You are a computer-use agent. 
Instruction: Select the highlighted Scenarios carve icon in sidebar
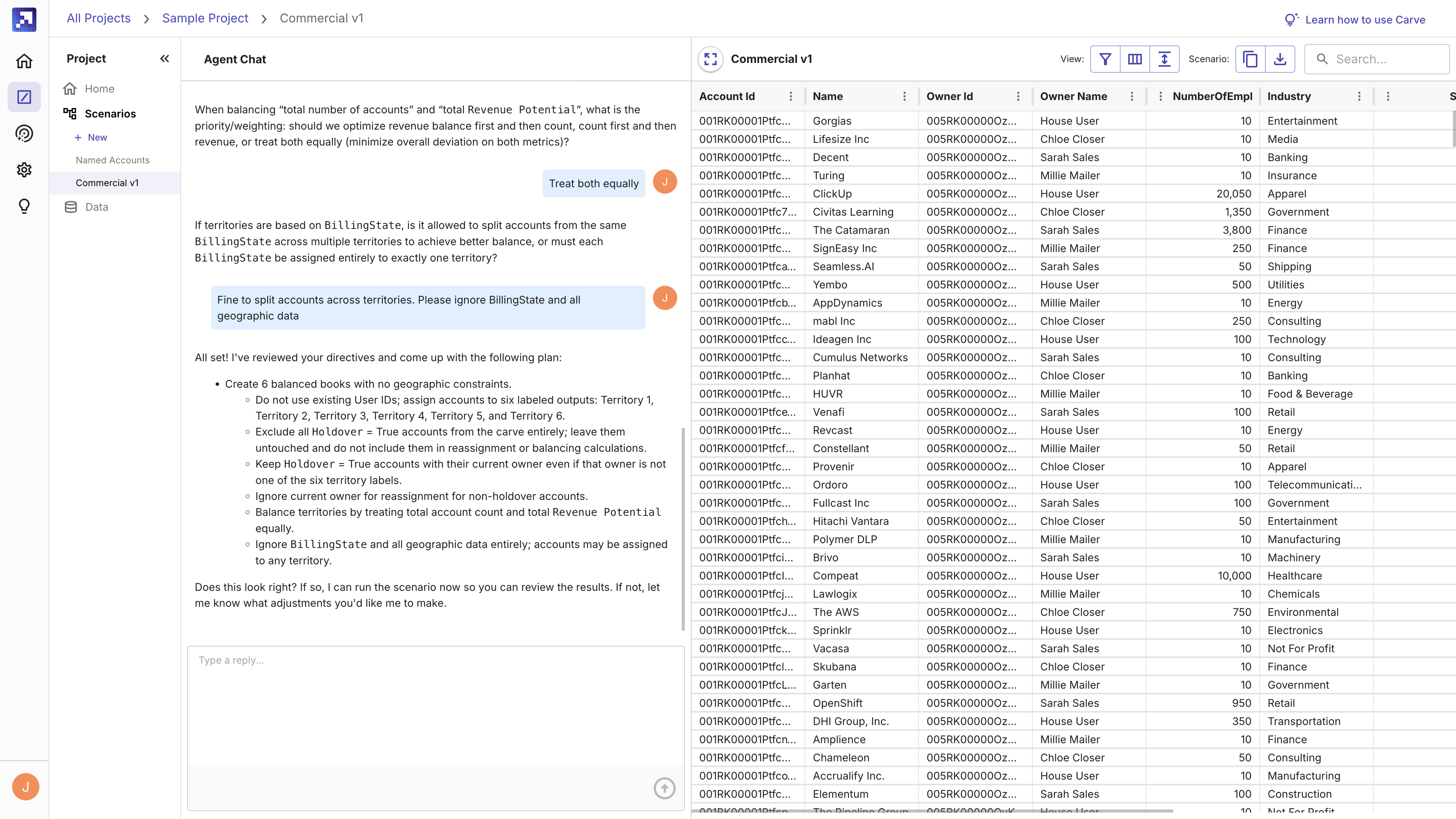click(x=24, y=97)
